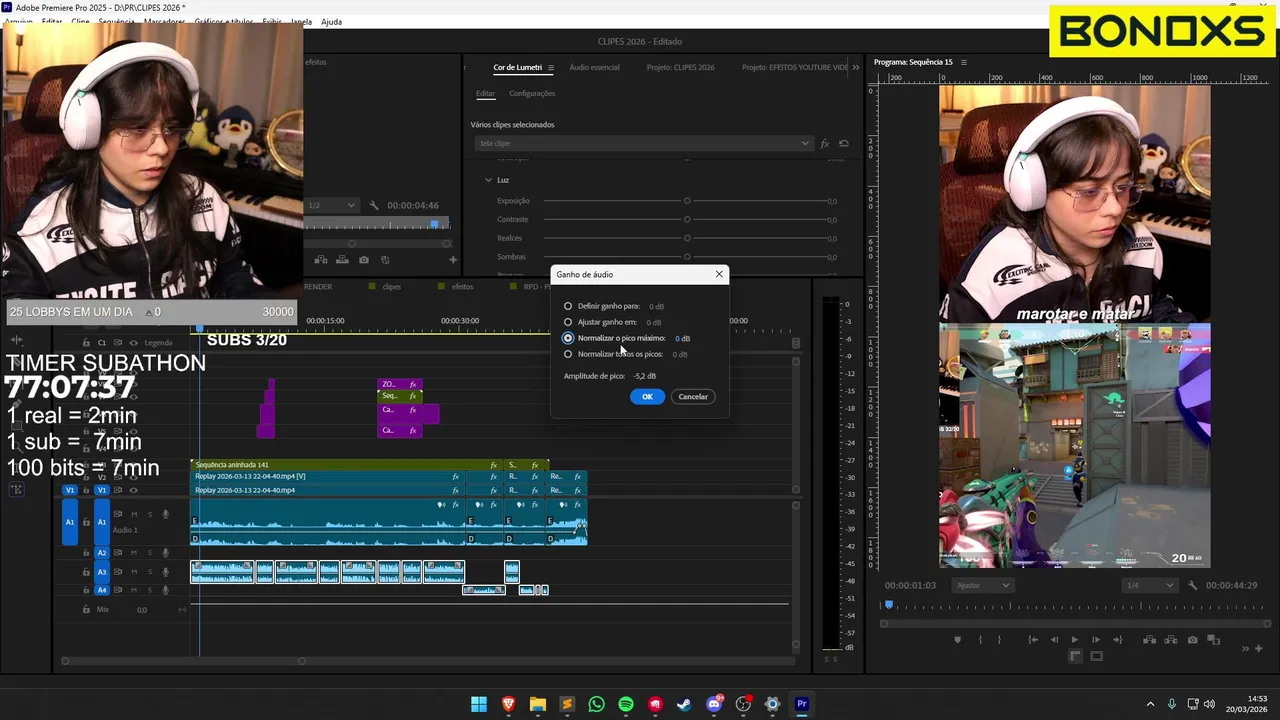
Task: Open WhatsApp from taskbar
Action: (596, 704)
